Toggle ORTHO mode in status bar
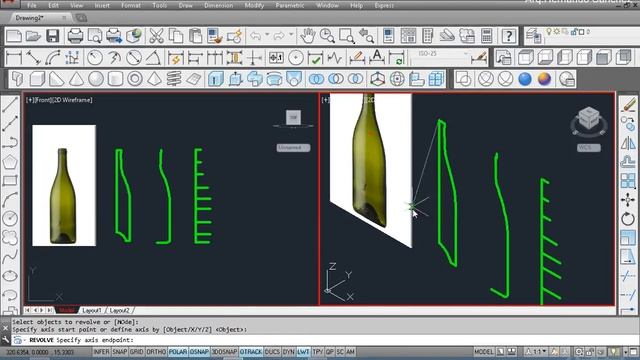 156,352
